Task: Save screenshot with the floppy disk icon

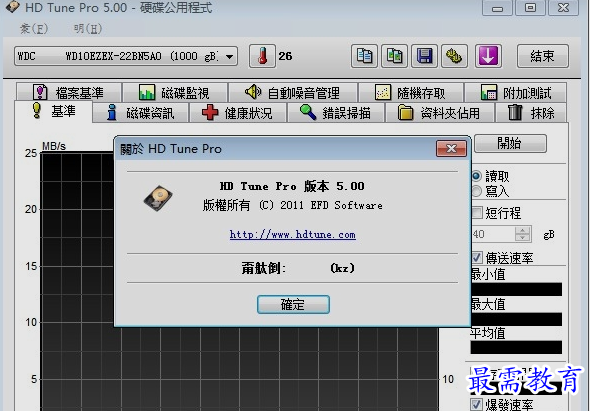Action: tap(424, 56)
